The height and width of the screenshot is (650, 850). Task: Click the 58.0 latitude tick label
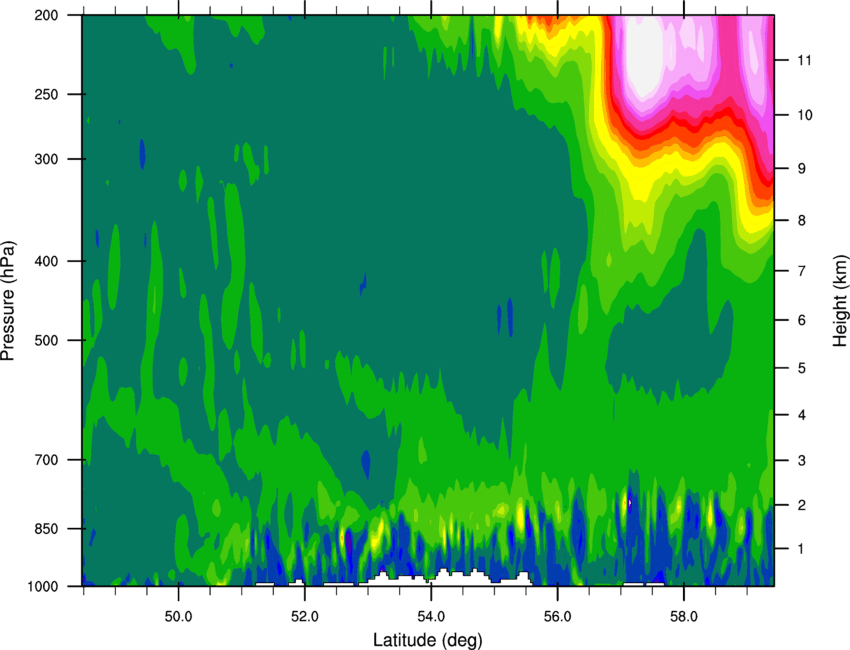tap(684, 617)
